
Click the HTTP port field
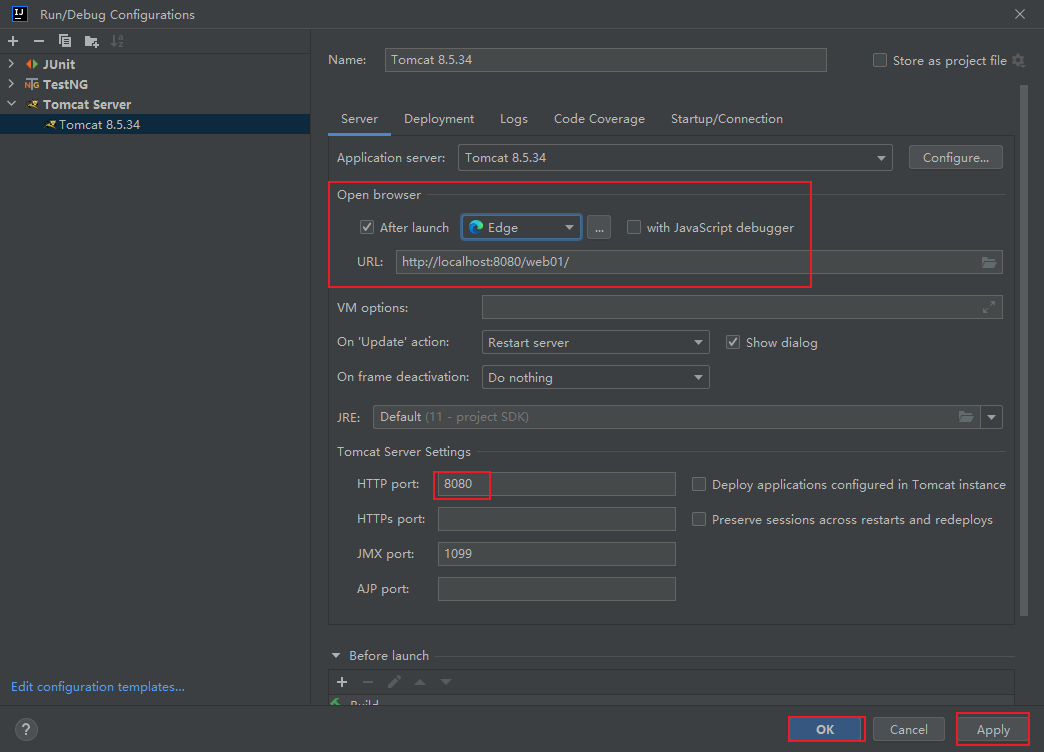click(557, 484)
